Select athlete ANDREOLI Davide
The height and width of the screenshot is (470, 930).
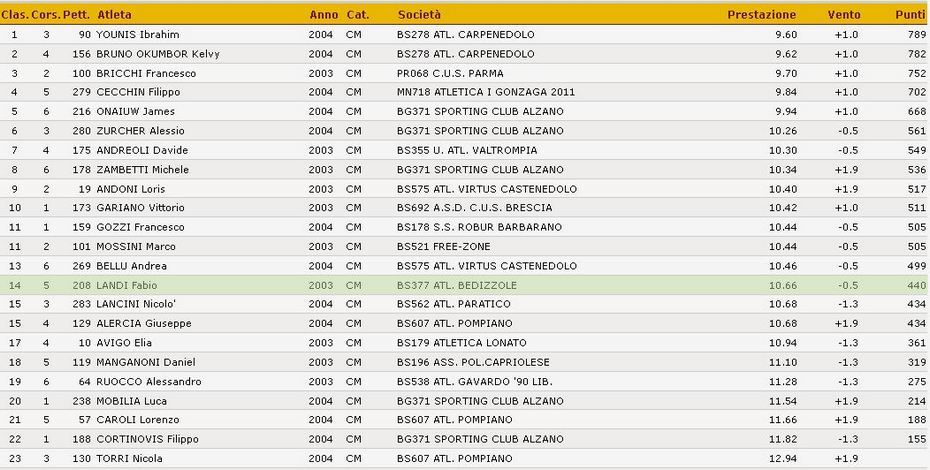point(142,150)
